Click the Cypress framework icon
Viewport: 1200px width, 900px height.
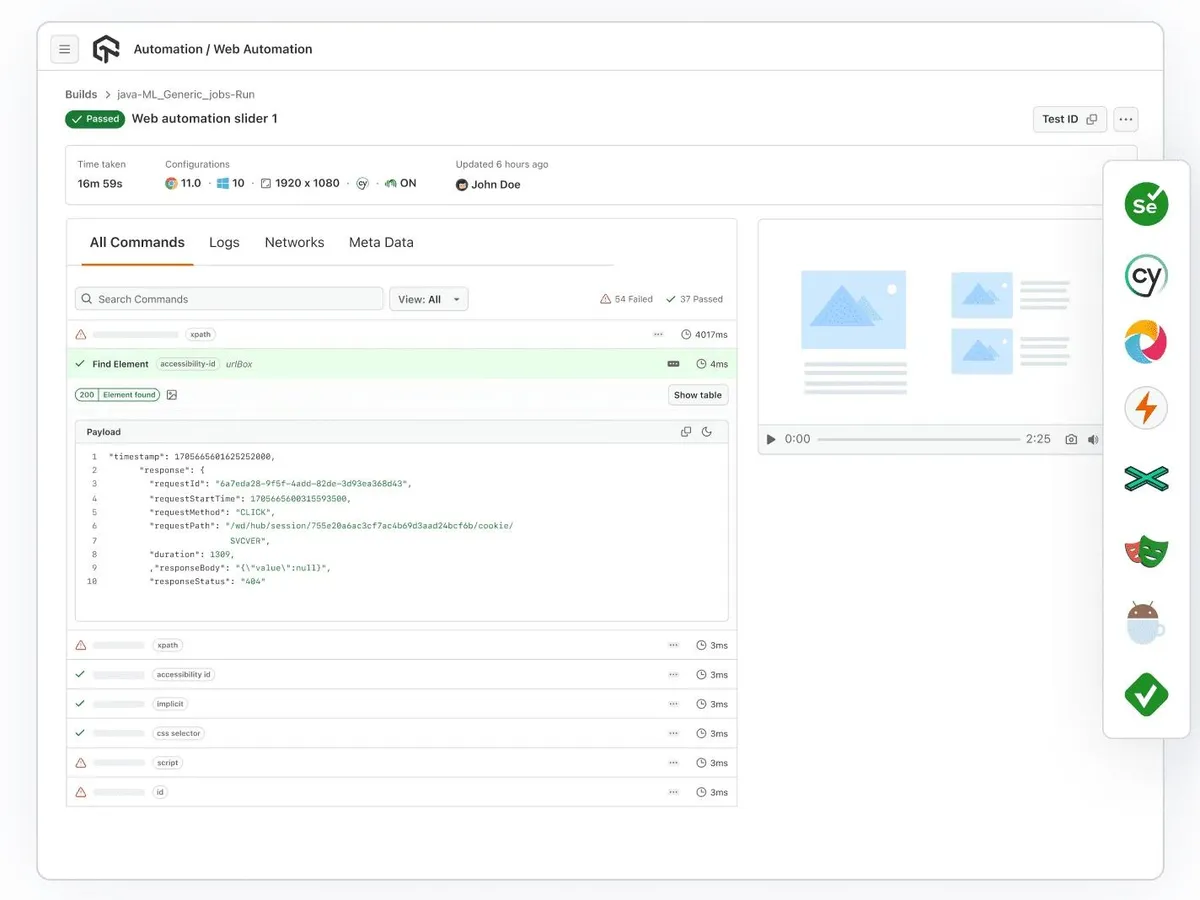pos(1146,275)
